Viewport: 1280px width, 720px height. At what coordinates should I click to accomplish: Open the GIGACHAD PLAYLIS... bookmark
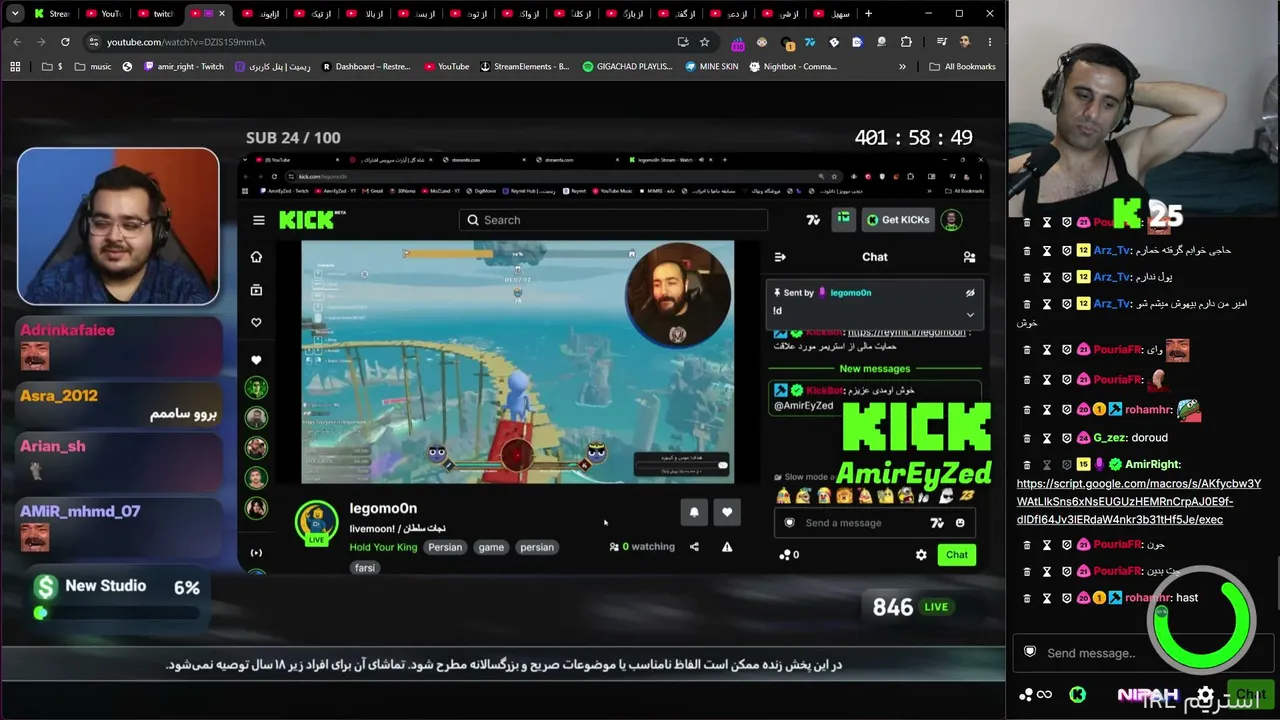click(x=629, y=67)
